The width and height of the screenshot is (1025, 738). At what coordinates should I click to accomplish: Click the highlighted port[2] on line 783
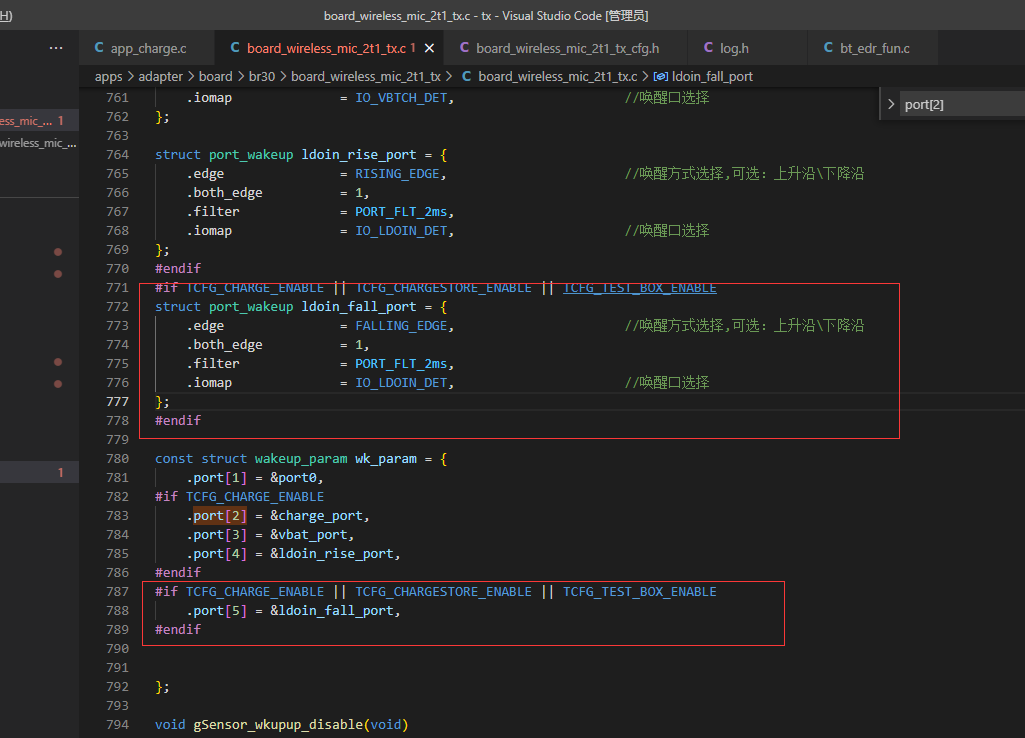[x=220, y=516]
